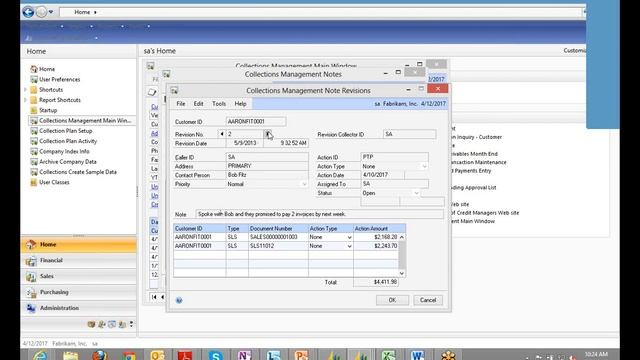
Task: Open Action Type dropdown for SALES00000001003 row
Action: click(349, 237)
